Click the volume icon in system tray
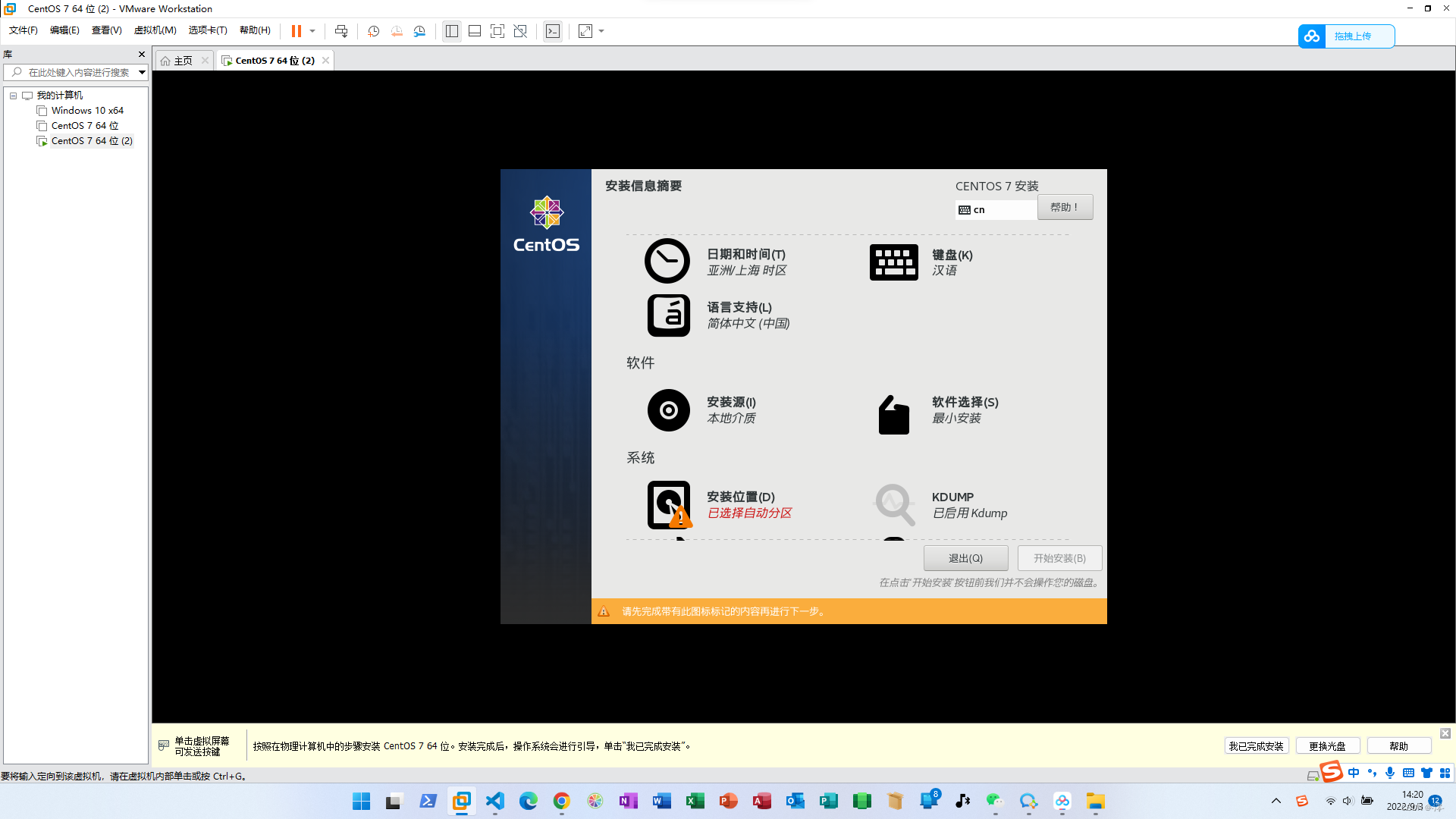The width and height of the screenshot is (1456, 819). (x=1348, y=802)
